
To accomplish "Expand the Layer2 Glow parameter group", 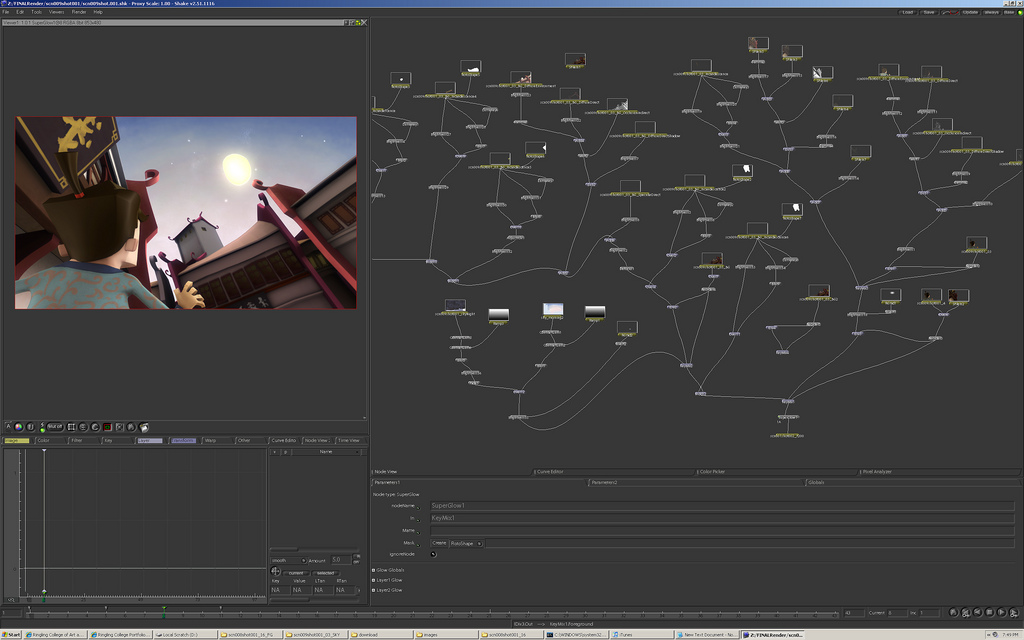I will [374, 590].
